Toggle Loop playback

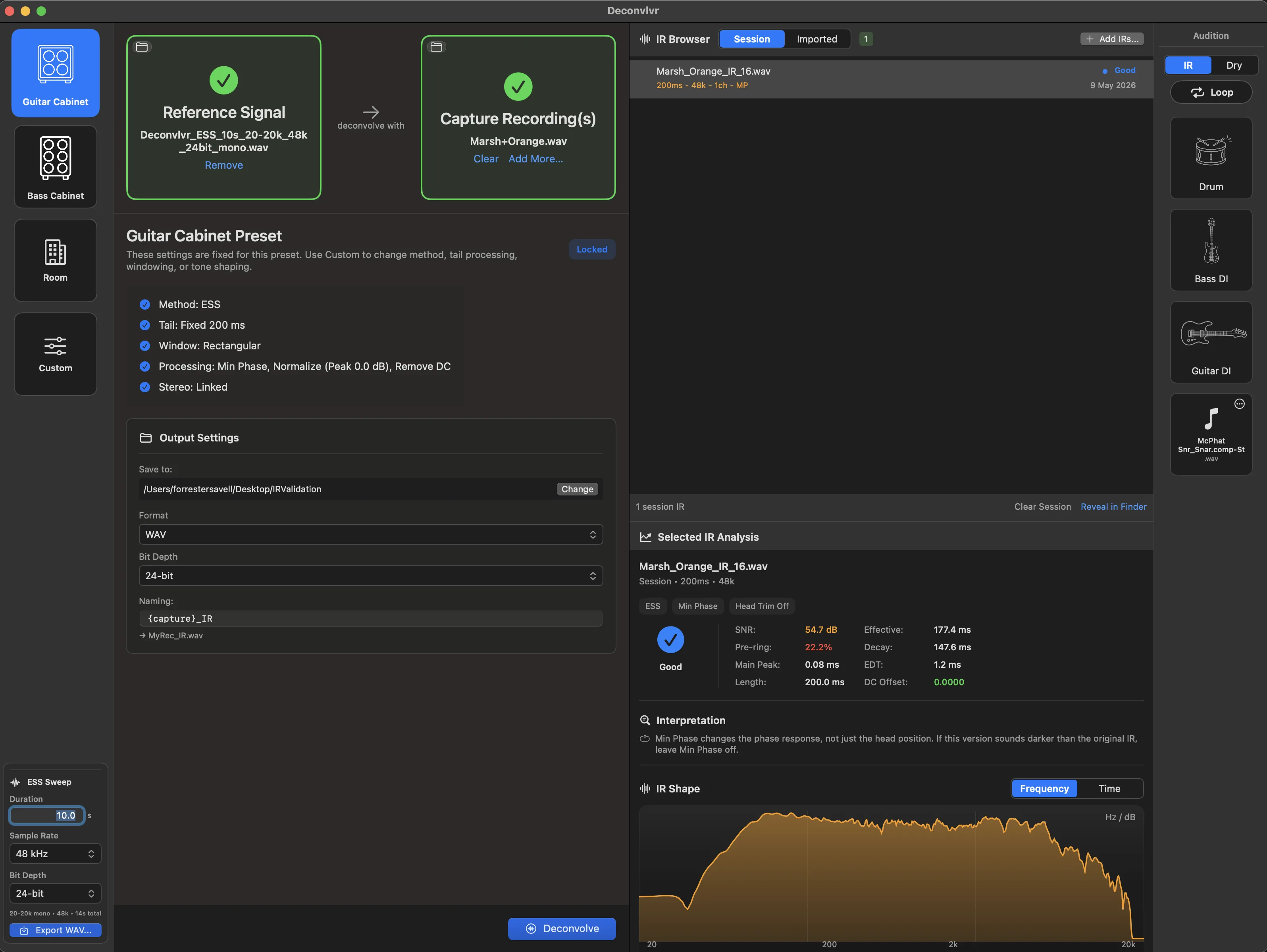(x=1211, y=92)
